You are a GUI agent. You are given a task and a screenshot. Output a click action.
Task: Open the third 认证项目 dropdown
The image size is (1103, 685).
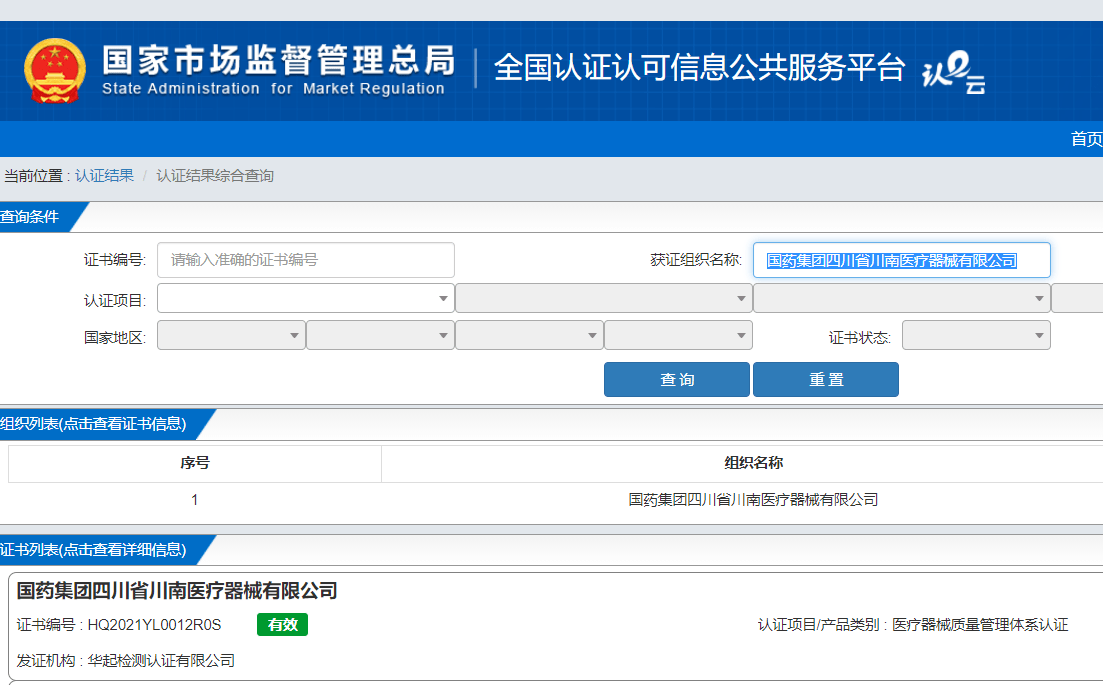[x=902, y=298]
